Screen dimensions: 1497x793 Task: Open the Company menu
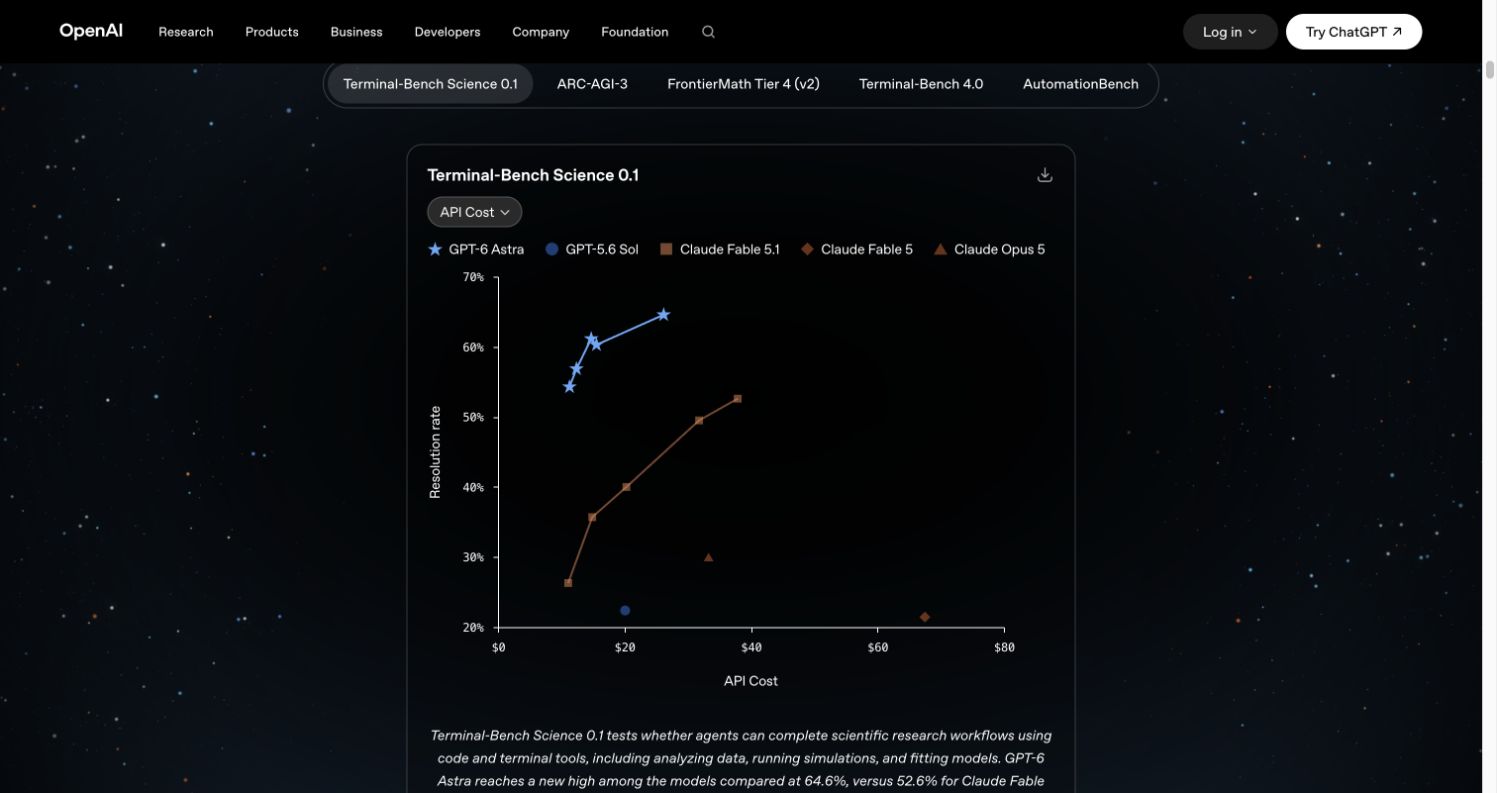pos(541,32)
